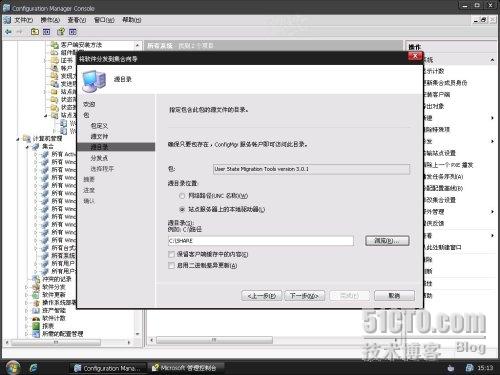Toggle the Show/Hide Action Pane toolbar icon
Image resolution: width=500 pixels, height=375 pixels.
tap(73, 32)
